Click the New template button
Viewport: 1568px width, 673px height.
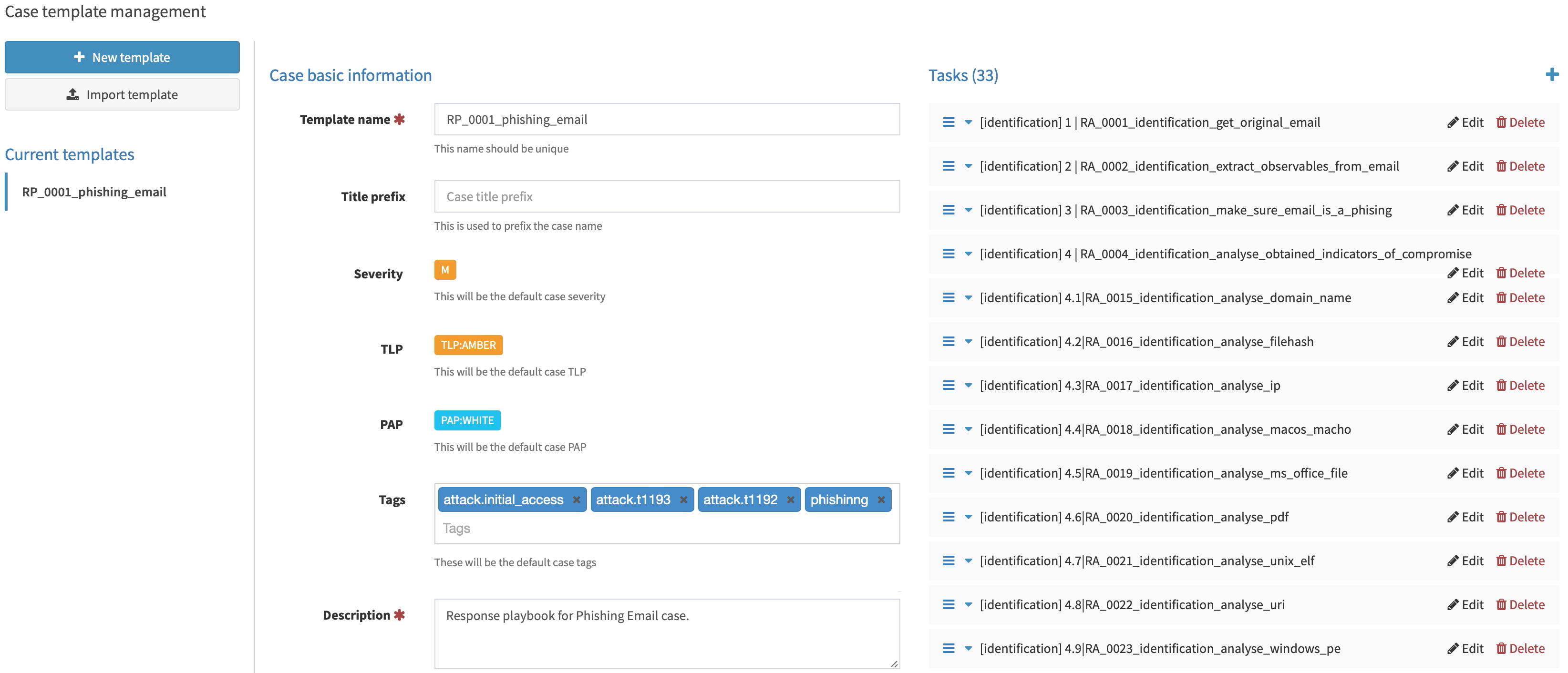[122, 57]
